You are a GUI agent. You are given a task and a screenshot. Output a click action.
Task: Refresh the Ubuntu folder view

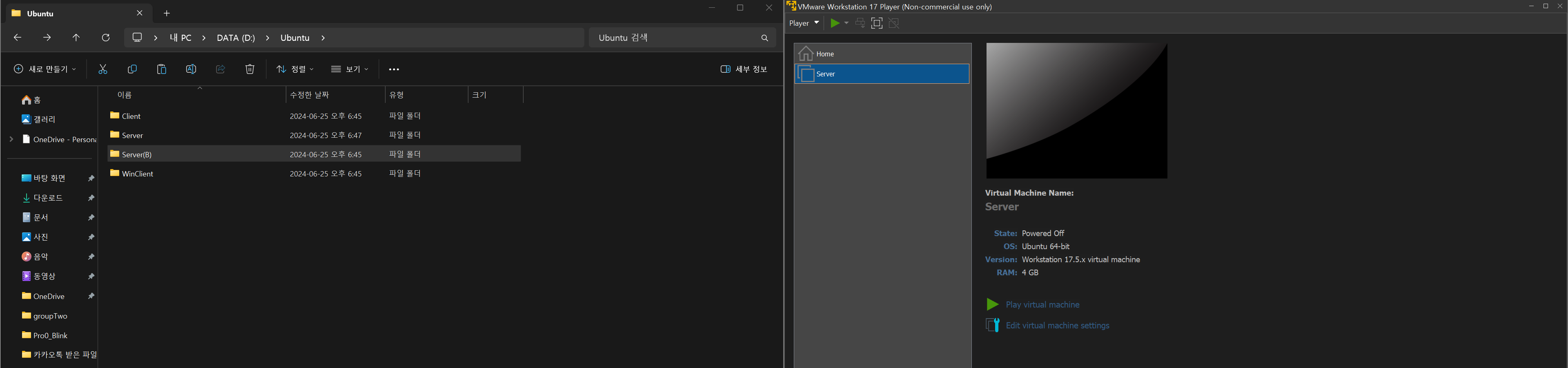[106, 38]
